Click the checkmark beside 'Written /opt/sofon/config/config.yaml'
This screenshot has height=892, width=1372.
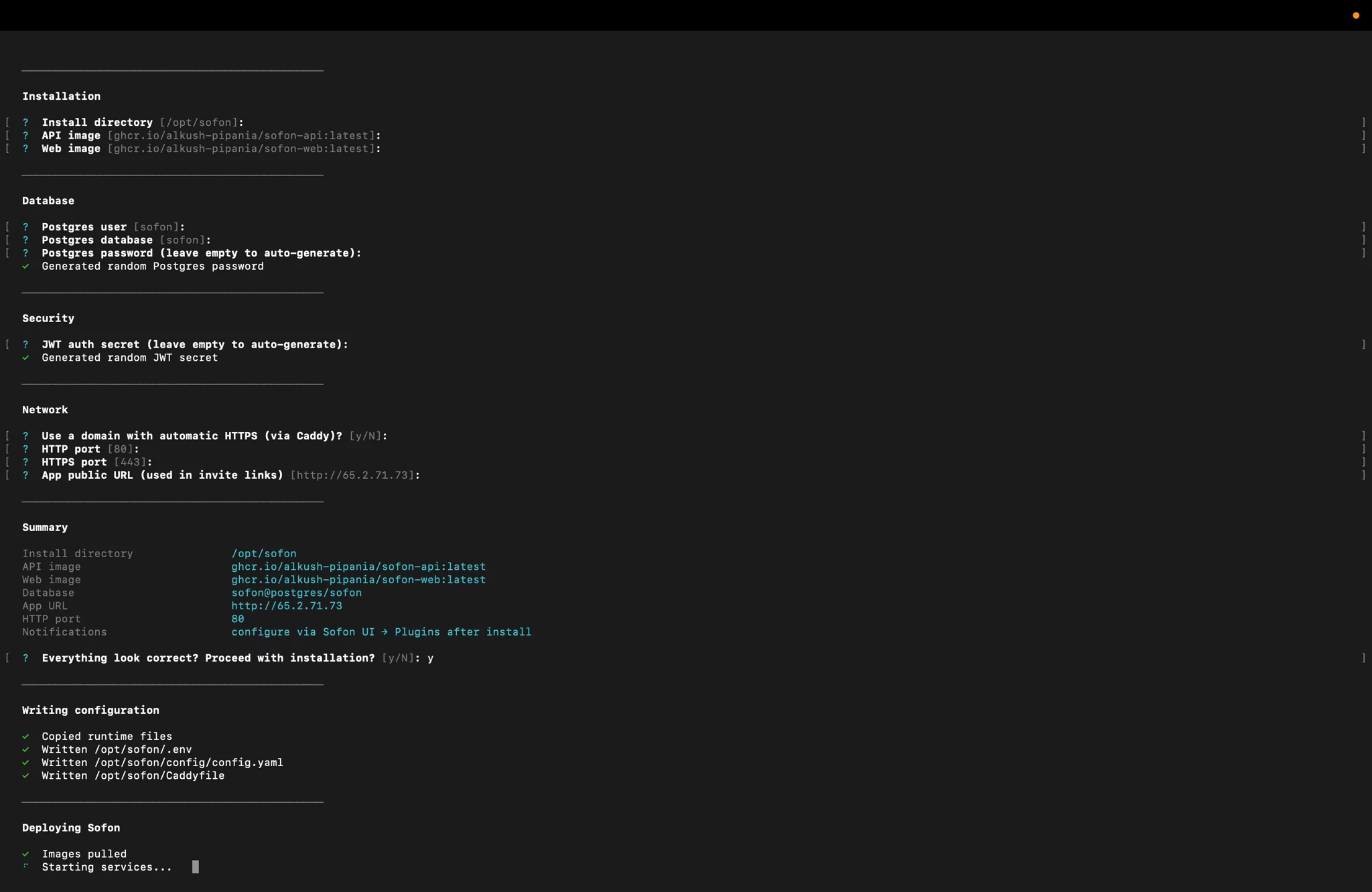(x=25, y=763)
